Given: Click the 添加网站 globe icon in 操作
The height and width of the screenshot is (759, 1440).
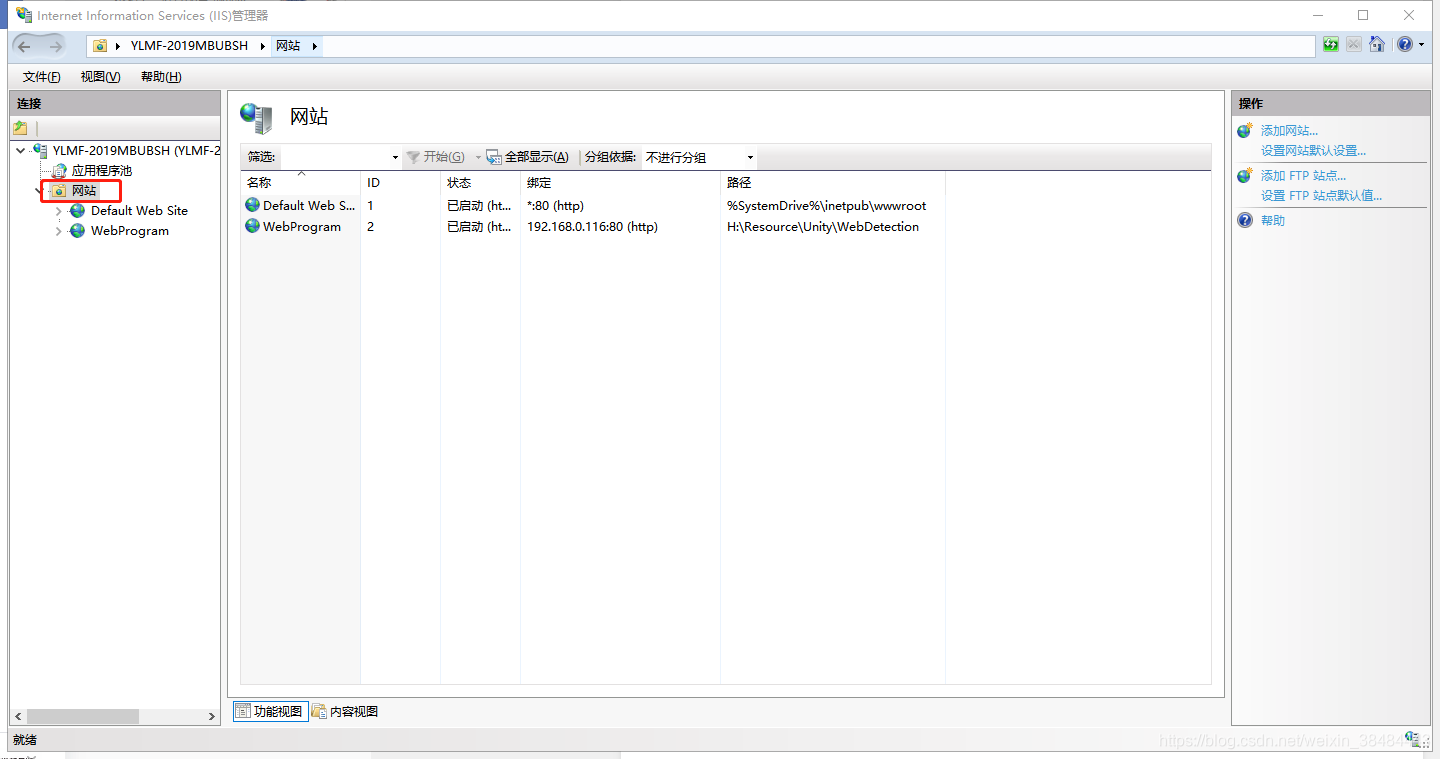Looking at the screenshot, I should 1245,131.
